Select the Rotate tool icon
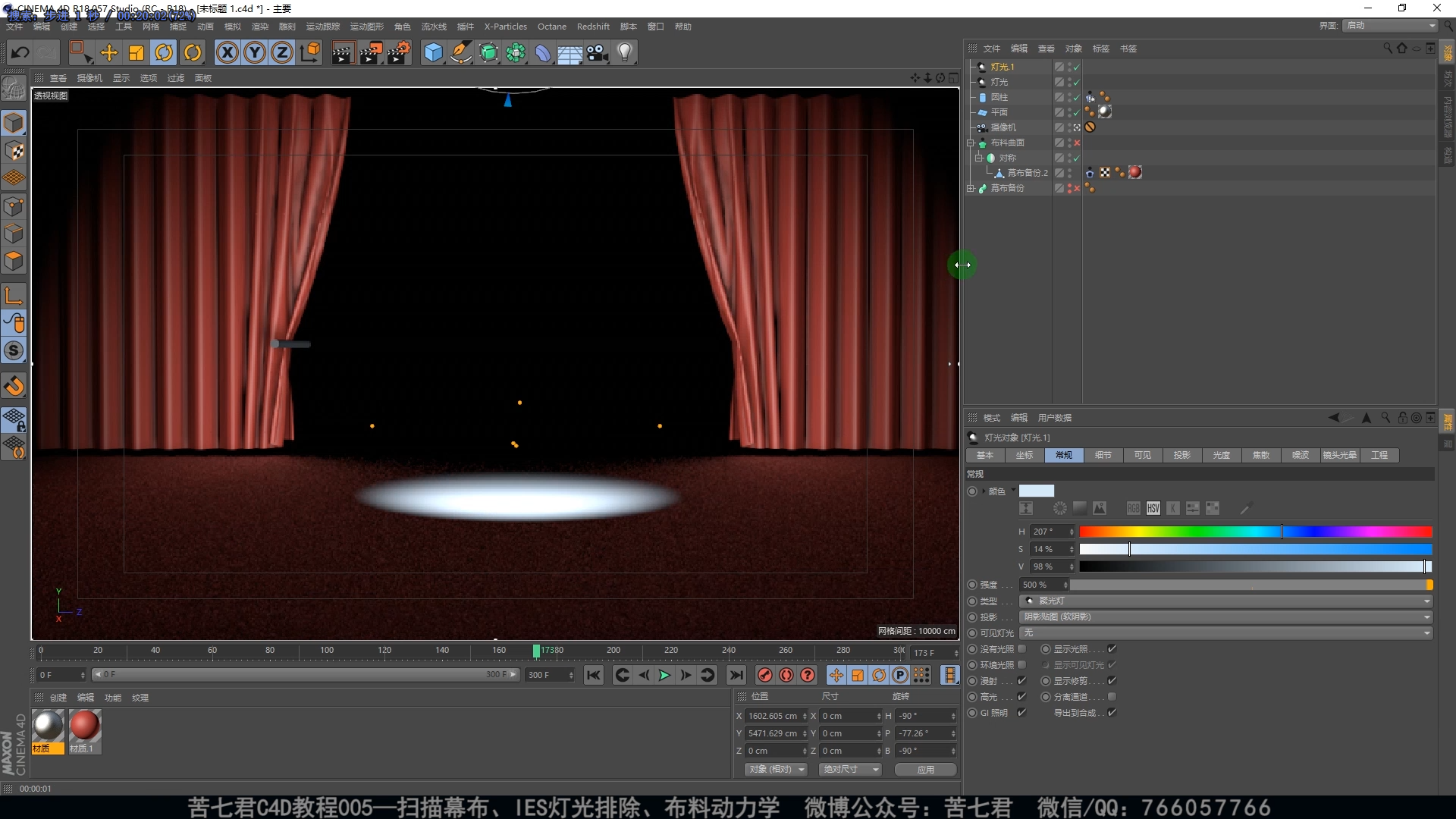This screenshot has height=819, width=1456. (x=164, y=52)
